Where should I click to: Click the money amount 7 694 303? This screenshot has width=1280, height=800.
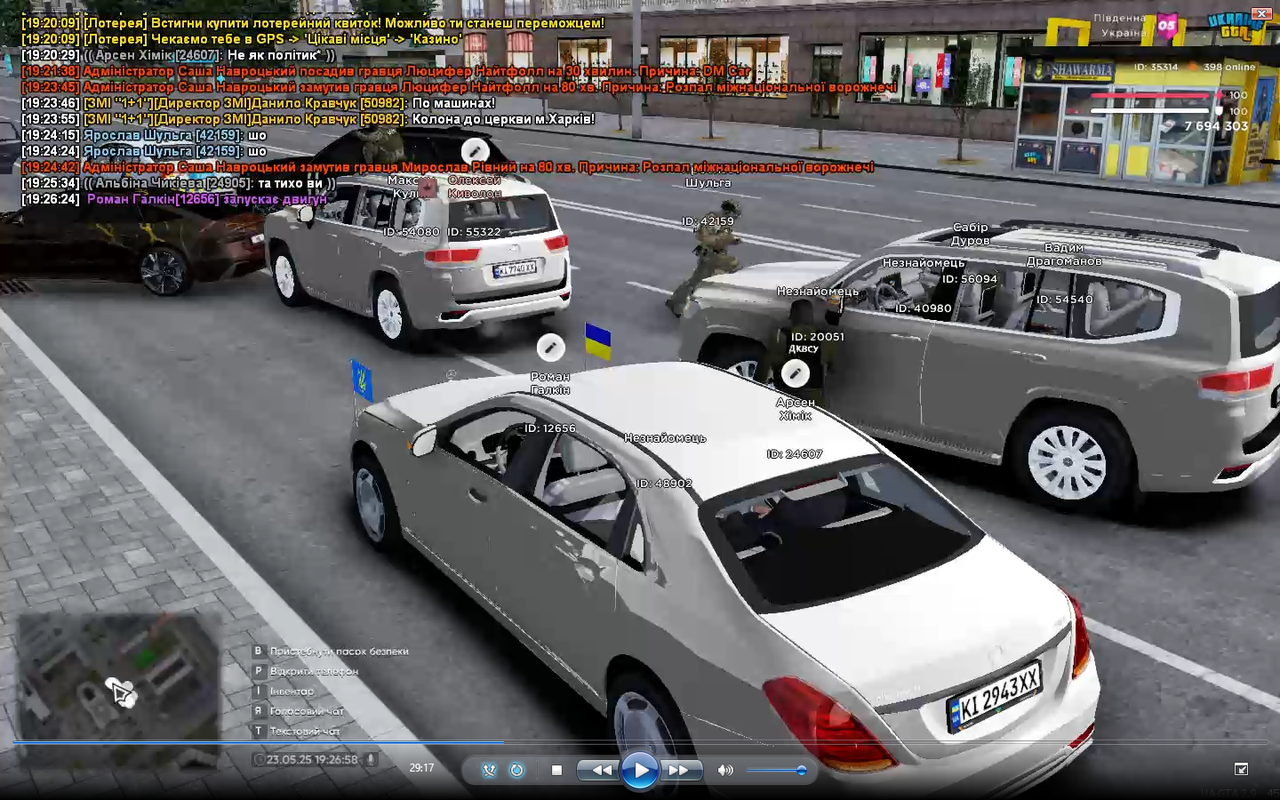coord(1216,126)
